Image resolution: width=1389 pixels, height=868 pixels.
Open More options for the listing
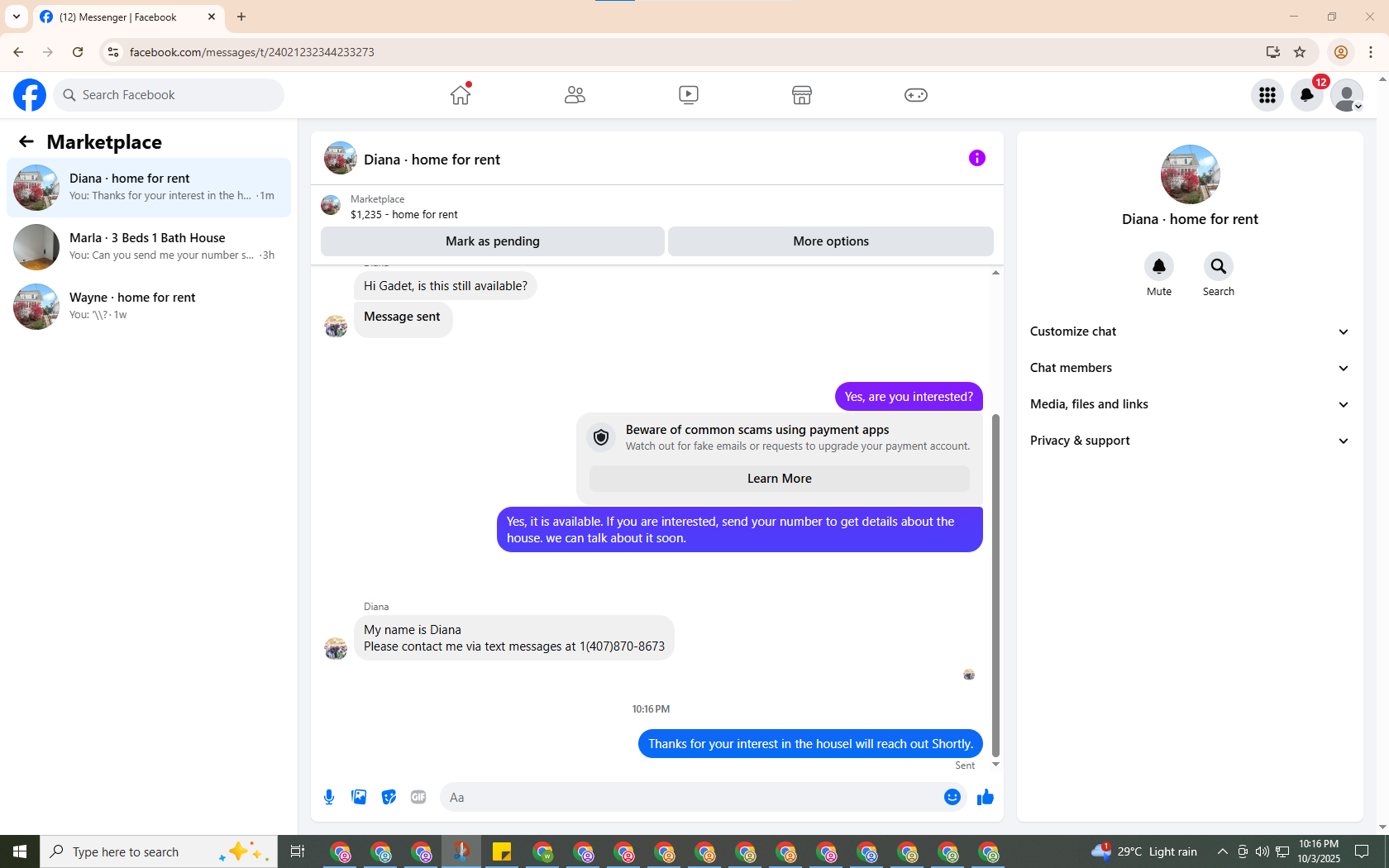831,241
